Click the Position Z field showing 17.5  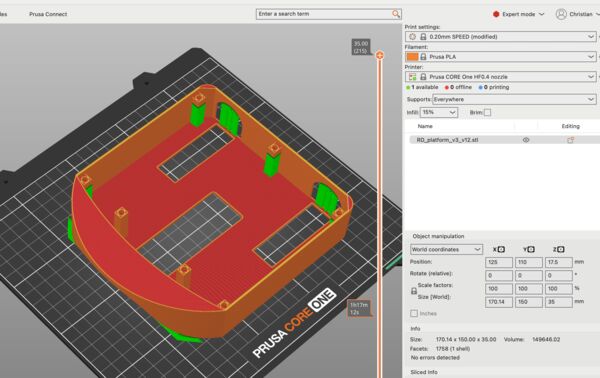point(559,262)
